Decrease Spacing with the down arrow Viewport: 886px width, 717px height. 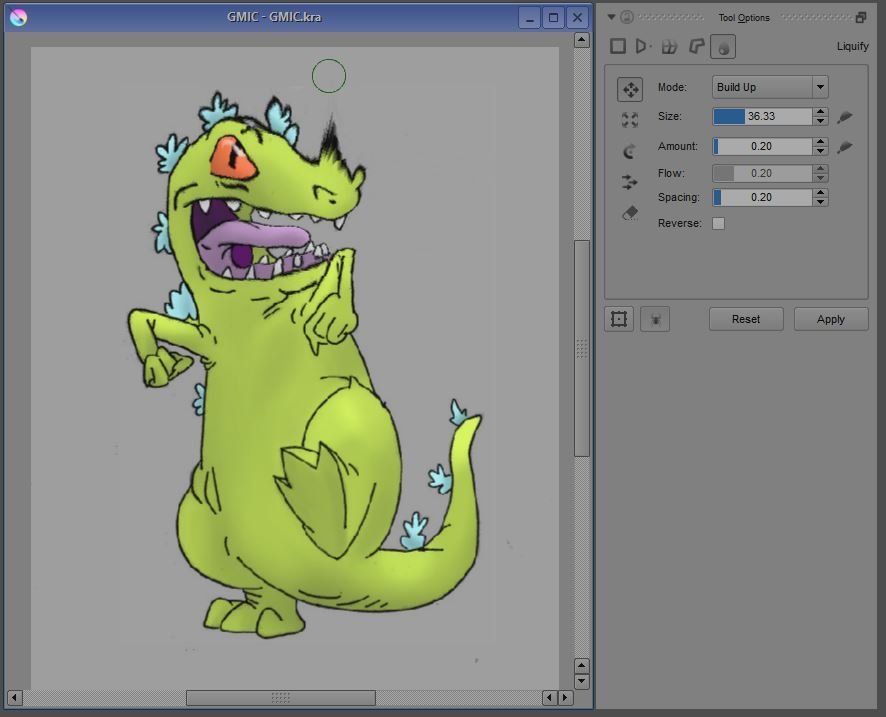pyautogui.click(x=820, y=202)
